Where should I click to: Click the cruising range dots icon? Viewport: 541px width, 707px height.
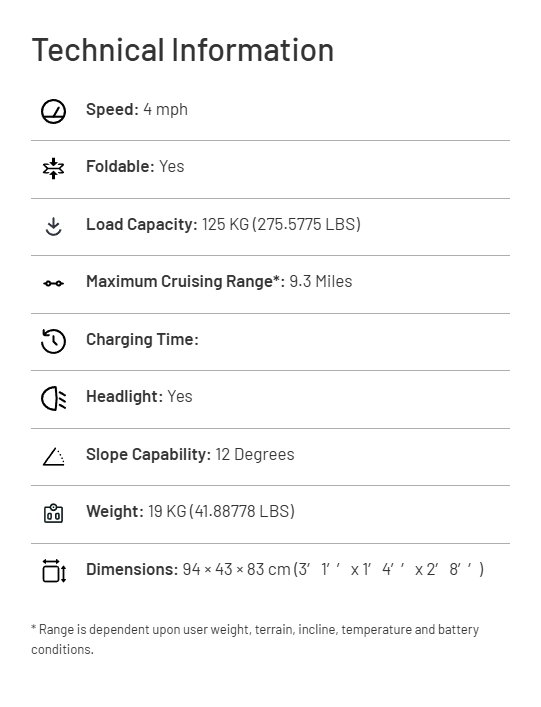pos(53,283)
